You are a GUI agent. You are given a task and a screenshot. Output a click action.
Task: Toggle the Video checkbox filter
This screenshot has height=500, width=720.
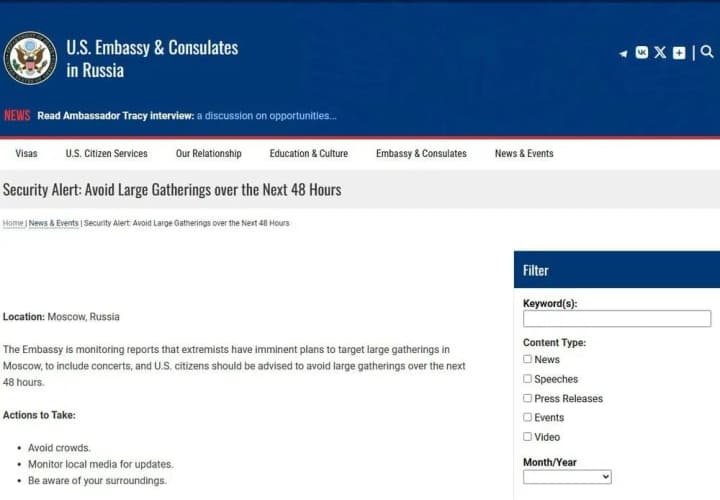point(528,437)
